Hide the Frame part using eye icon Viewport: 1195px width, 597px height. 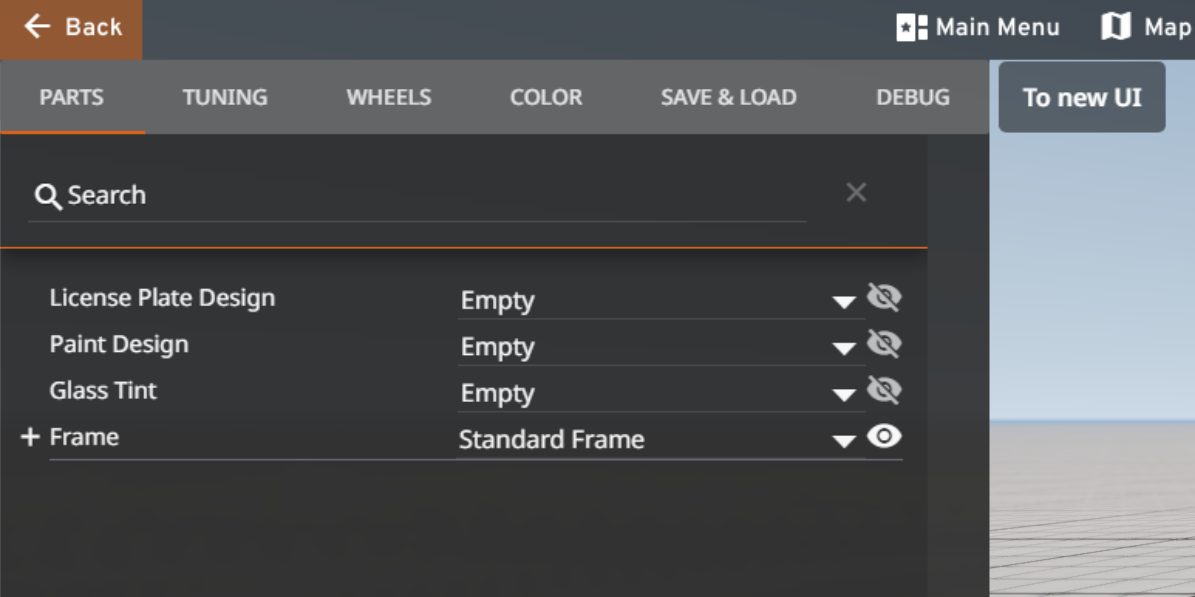[884, 437]
